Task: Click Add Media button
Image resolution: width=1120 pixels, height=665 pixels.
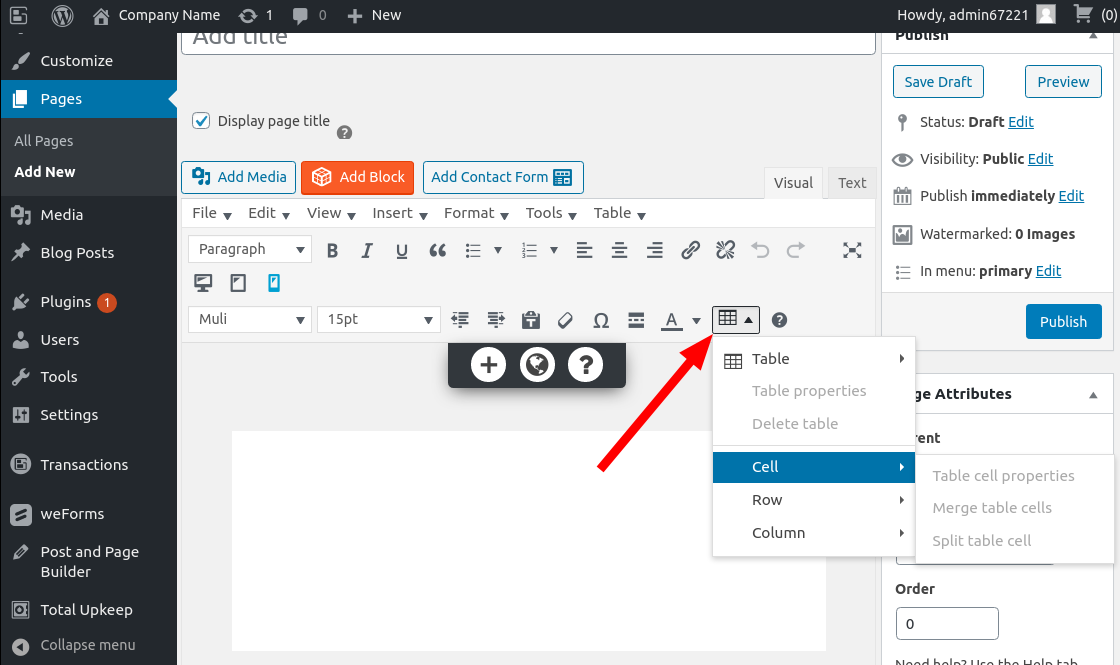Action: click(239, 177)
